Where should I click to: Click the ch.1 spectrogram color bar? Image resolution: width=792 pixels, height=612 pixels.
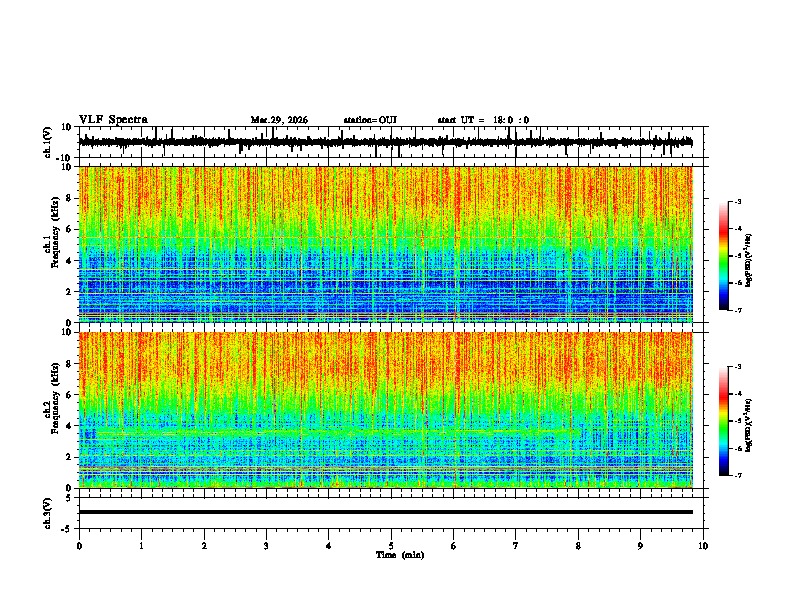724,256
